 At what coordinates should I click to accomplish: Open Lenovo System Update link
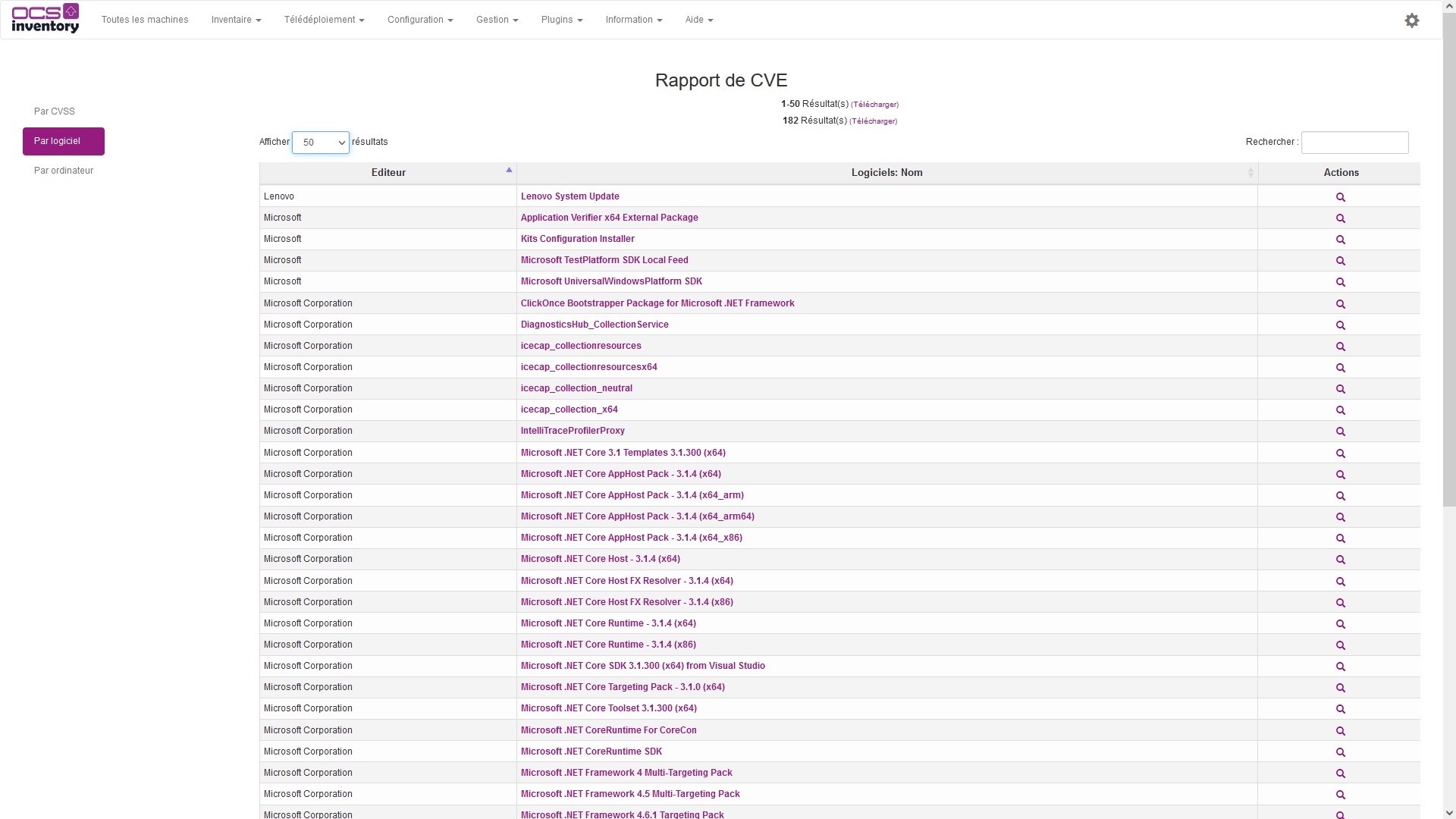[x=570, y=196]
